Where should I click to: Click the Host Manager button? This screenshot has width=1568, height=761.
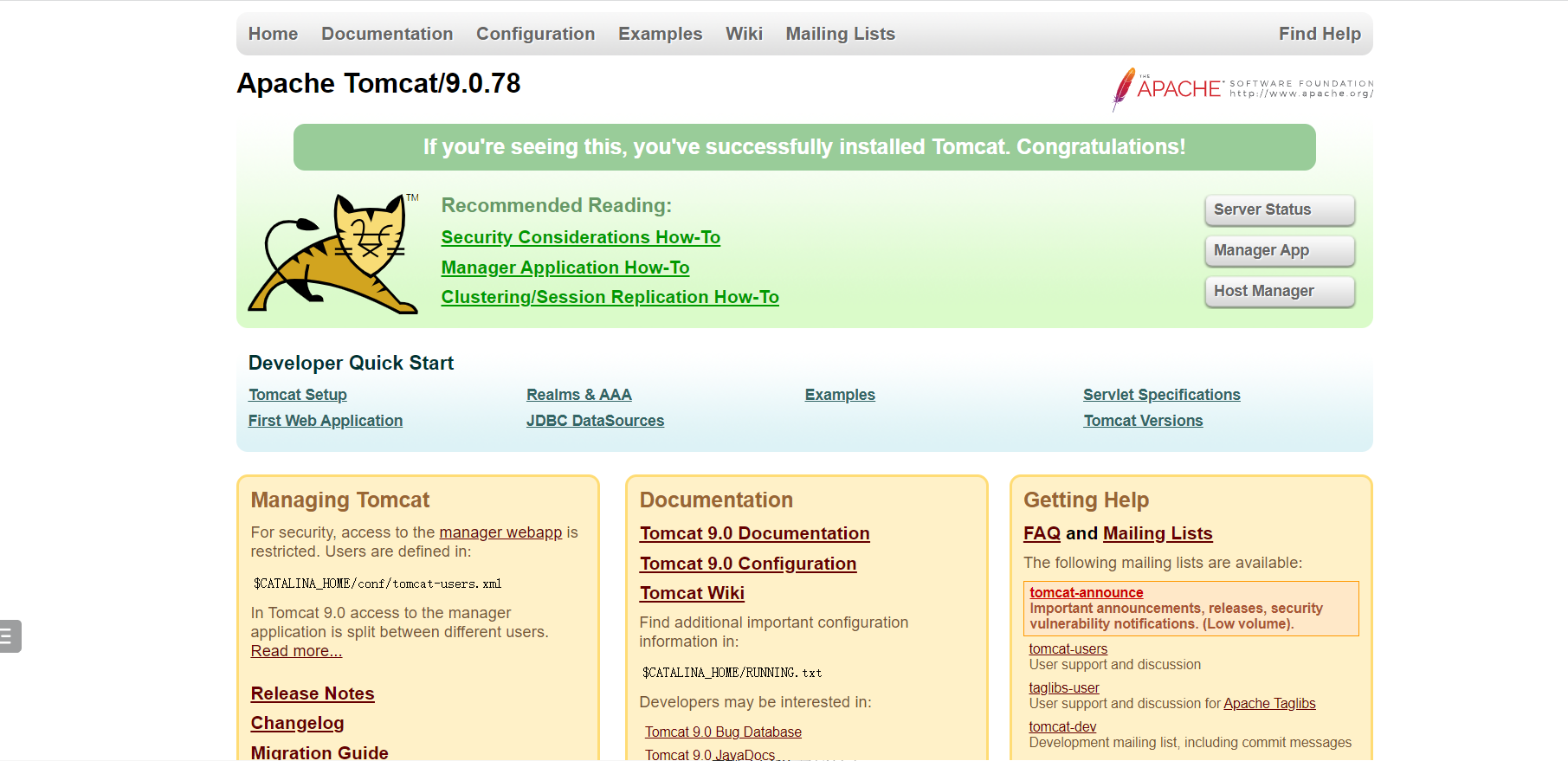pyautogui.click(x=1280, y=291)
